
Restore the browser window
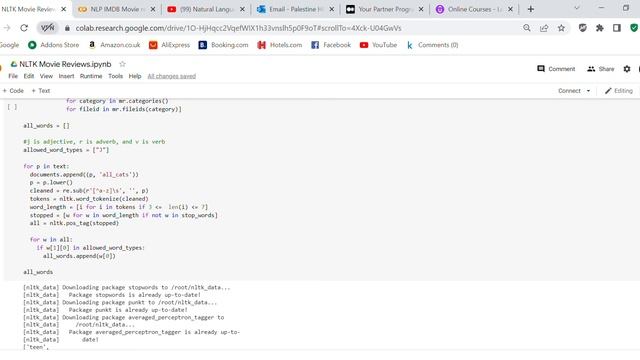click(x=626, y=8)
